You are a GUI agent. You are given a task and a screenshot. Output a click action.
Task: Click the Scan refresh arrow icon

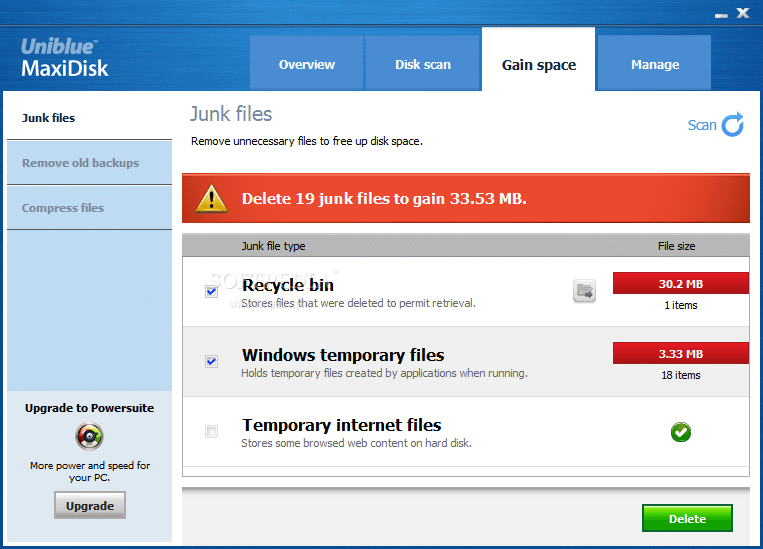[x=733, y=125]
